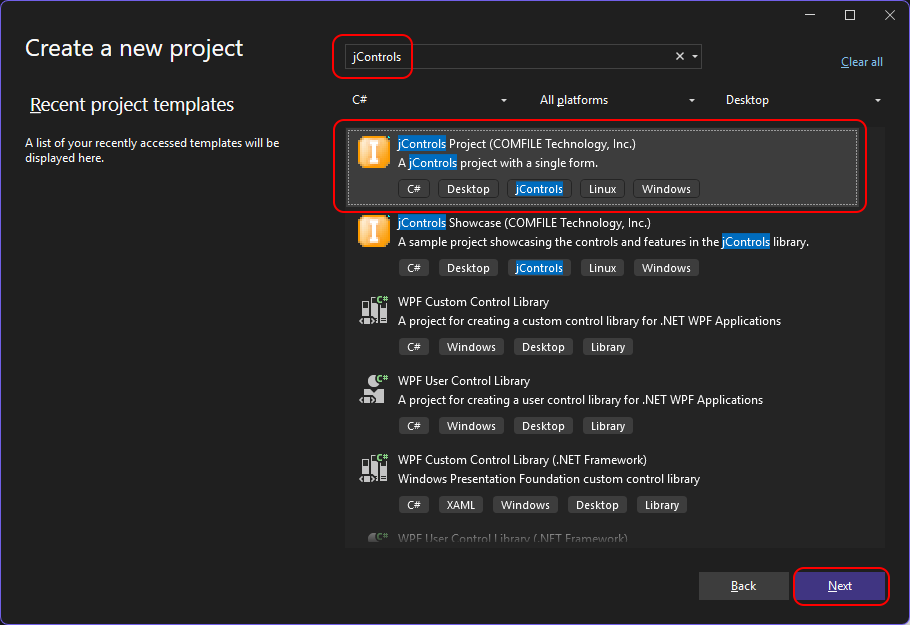Click the Clear all link
The width and height of the screenshot is (910, 625).
pos(861,62)
